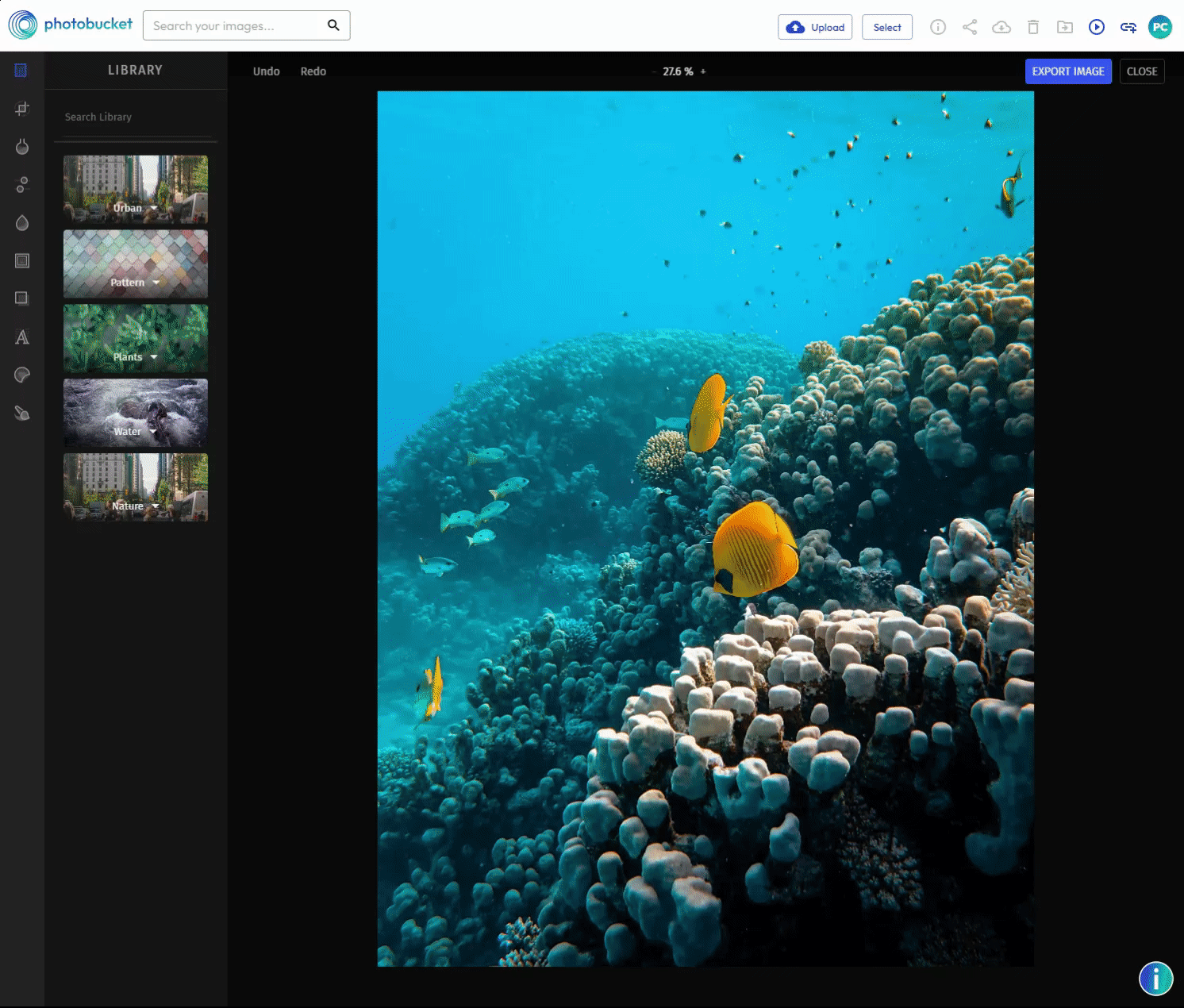The image size is (1184, 1008).
Task: Click the Export Image button
Action: click(x=1068, y=71)
